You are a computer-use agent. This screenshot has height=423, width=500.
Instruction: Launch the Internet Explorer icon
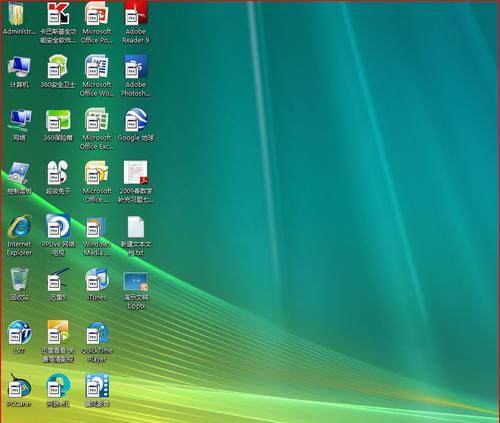[19, 227]
